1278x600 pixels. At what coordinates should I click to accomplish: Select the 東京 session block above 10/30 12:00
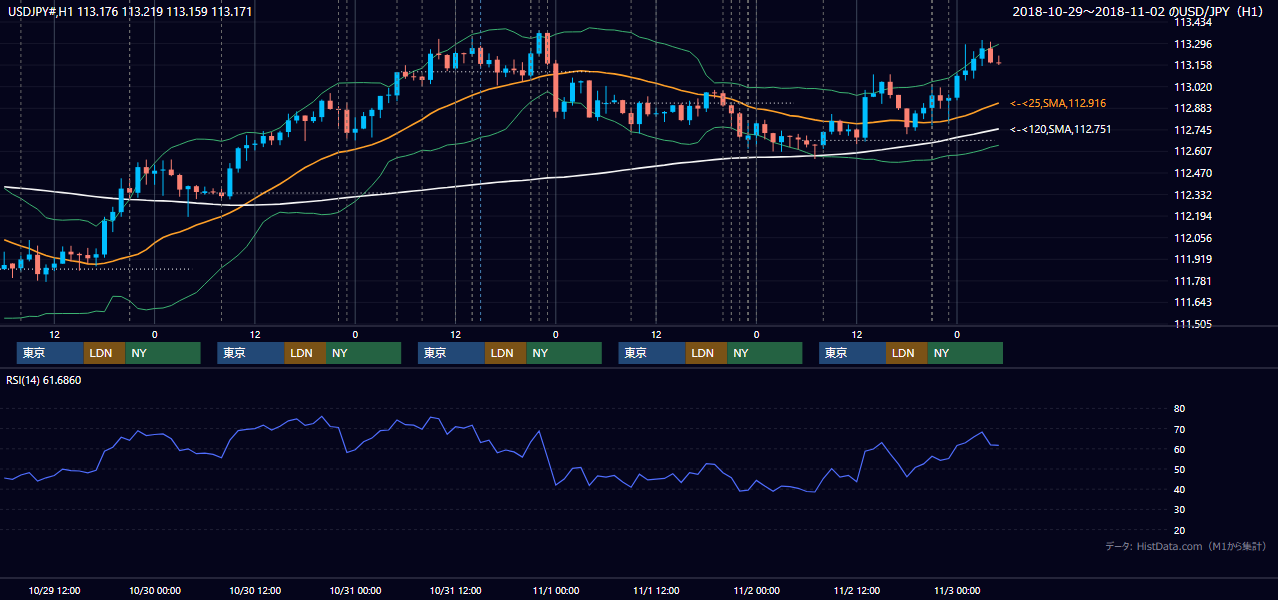click(x=251, y=353)
